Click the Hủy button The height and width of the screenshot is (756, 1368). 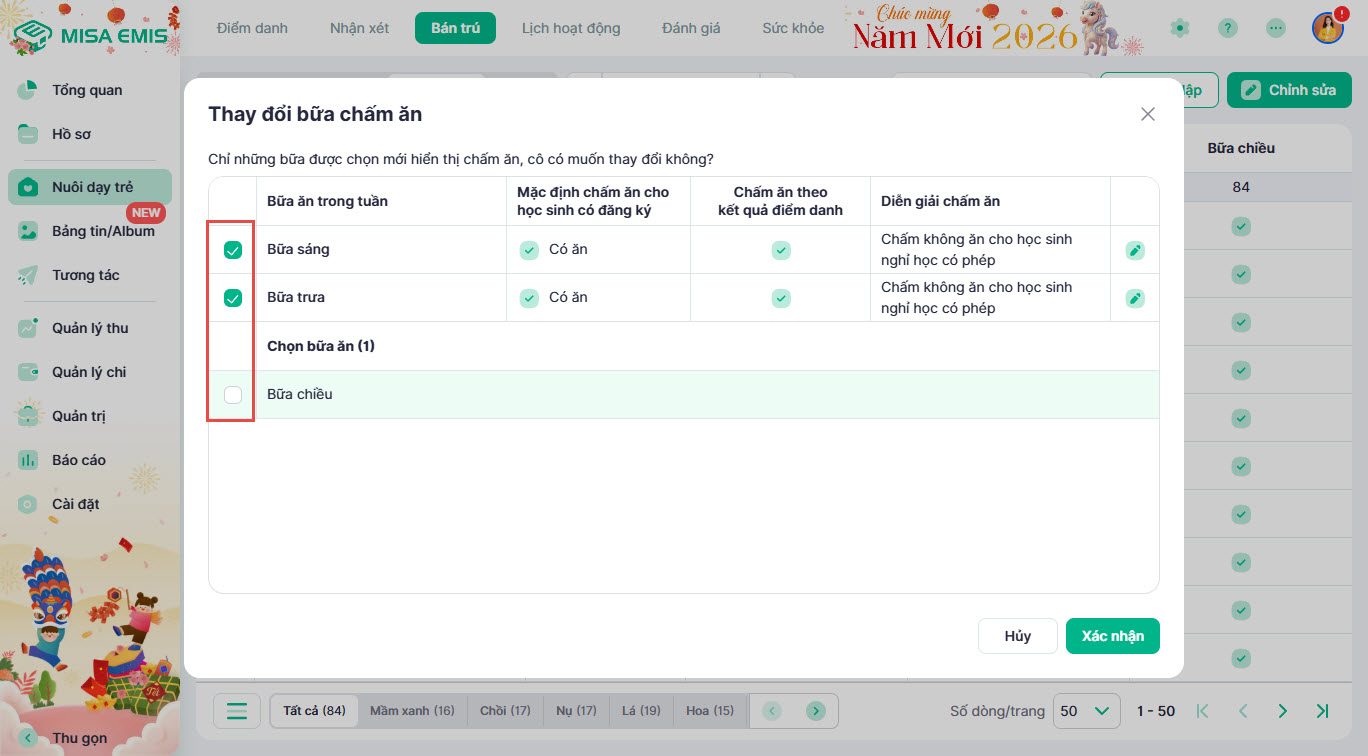(1017, 636)
